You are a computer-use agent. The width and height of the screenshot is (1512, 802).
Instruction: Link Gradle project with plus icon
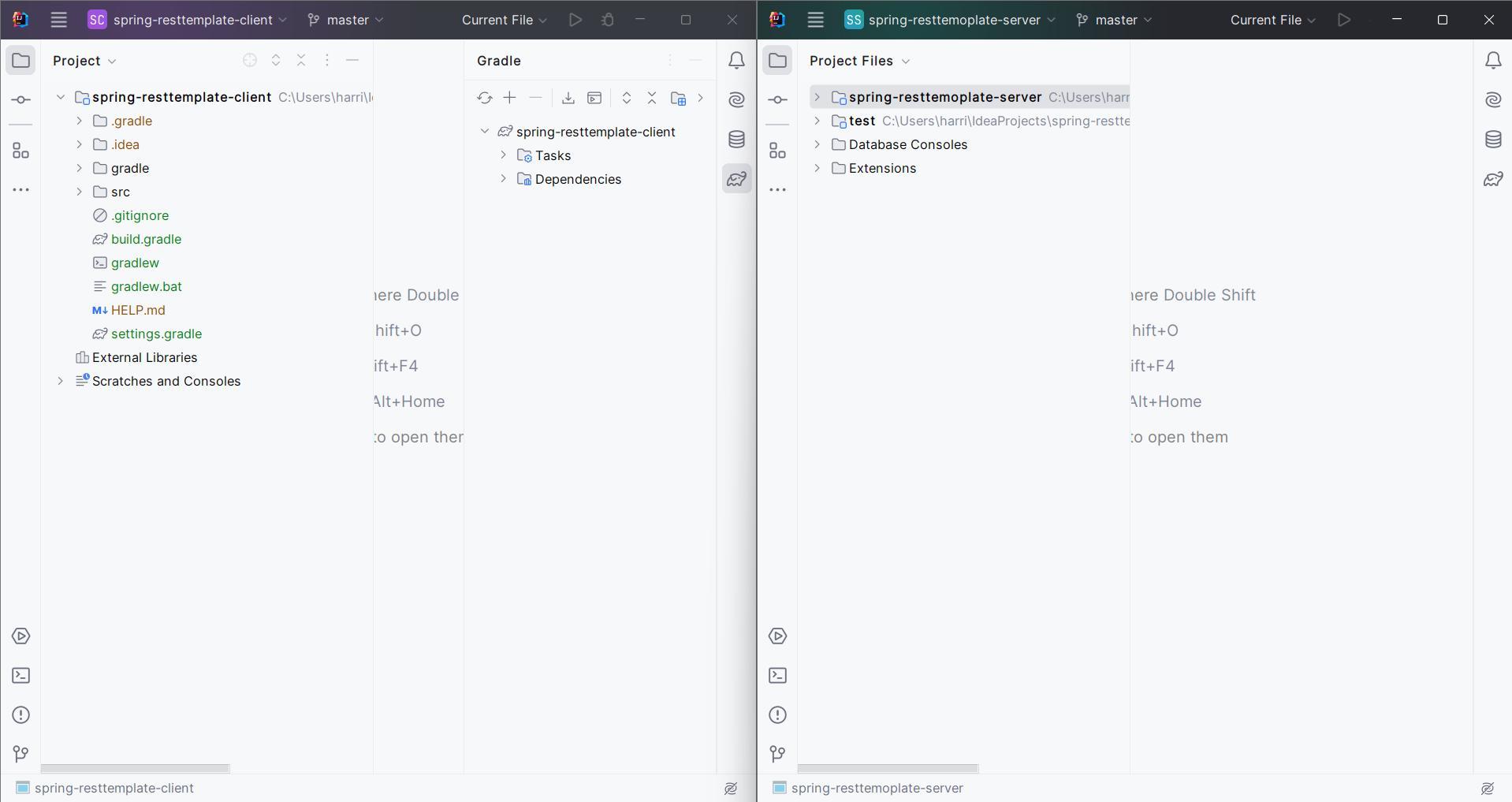pyautogui.click(x=510, y=98)
